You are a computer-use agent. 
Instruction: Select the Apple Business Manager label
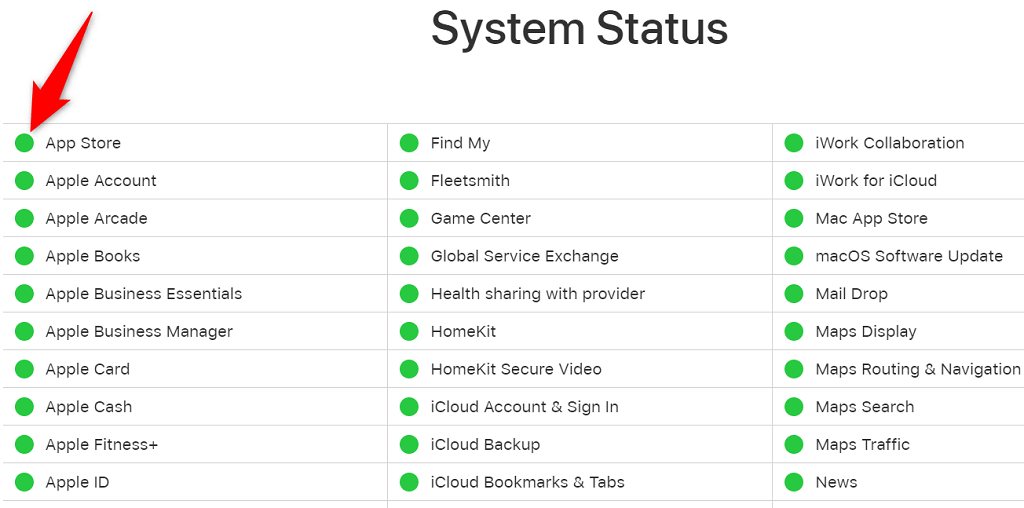[139, 332]
